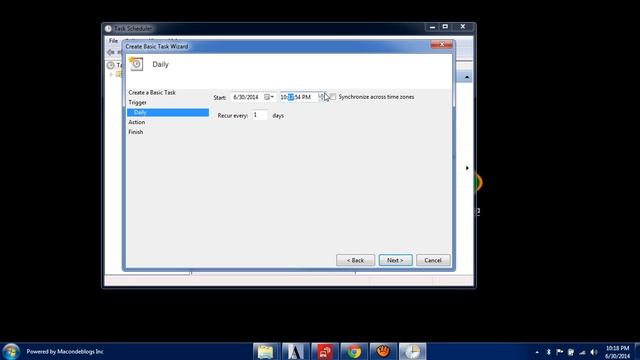The image size is (640, 360).
Task: Open Windows Explorer from the taskbar
Action: (265, 351)
